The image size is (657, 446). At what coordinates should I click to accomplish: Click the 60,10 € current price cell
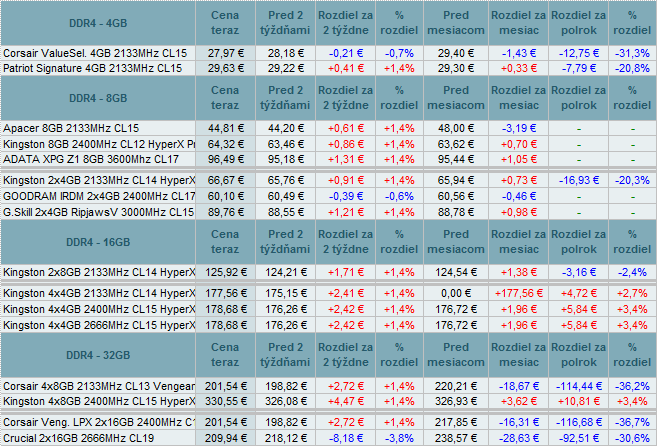point(225,196)
